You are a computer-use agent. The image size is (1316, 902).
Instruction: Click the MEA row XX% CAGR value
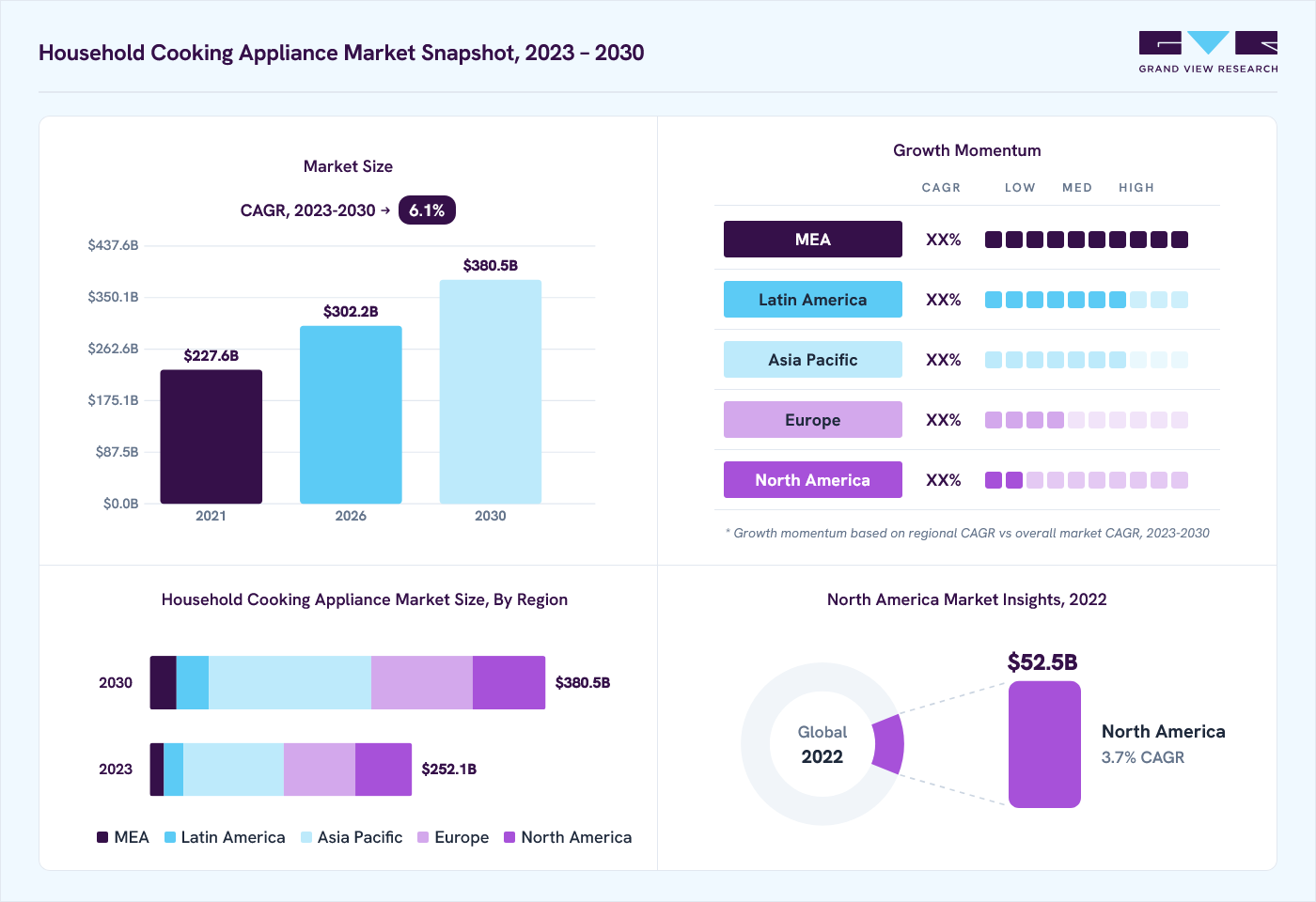[x=944, y=240]
